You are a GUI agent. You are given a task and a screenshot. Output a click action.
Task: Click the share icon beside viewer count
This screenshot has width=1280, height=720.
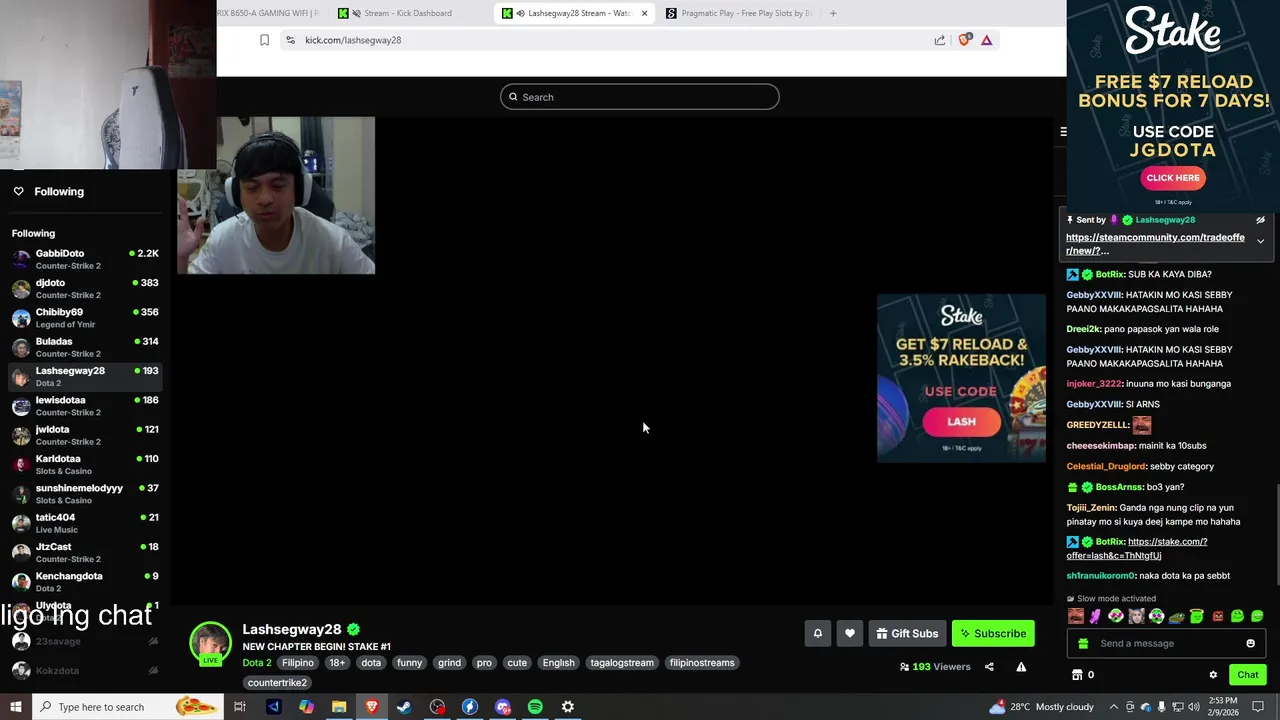(989, 667)
